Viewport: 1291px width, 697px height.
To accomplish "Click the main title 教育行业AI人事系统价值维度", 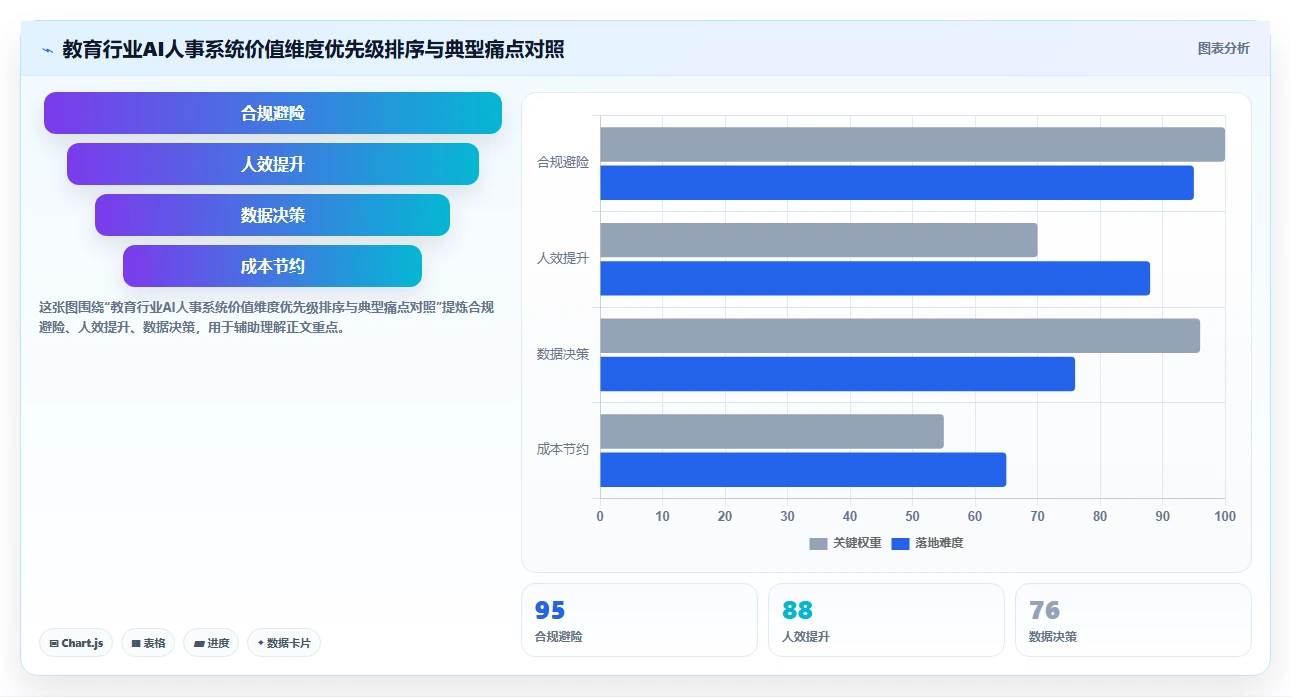I will pos(313,49).
